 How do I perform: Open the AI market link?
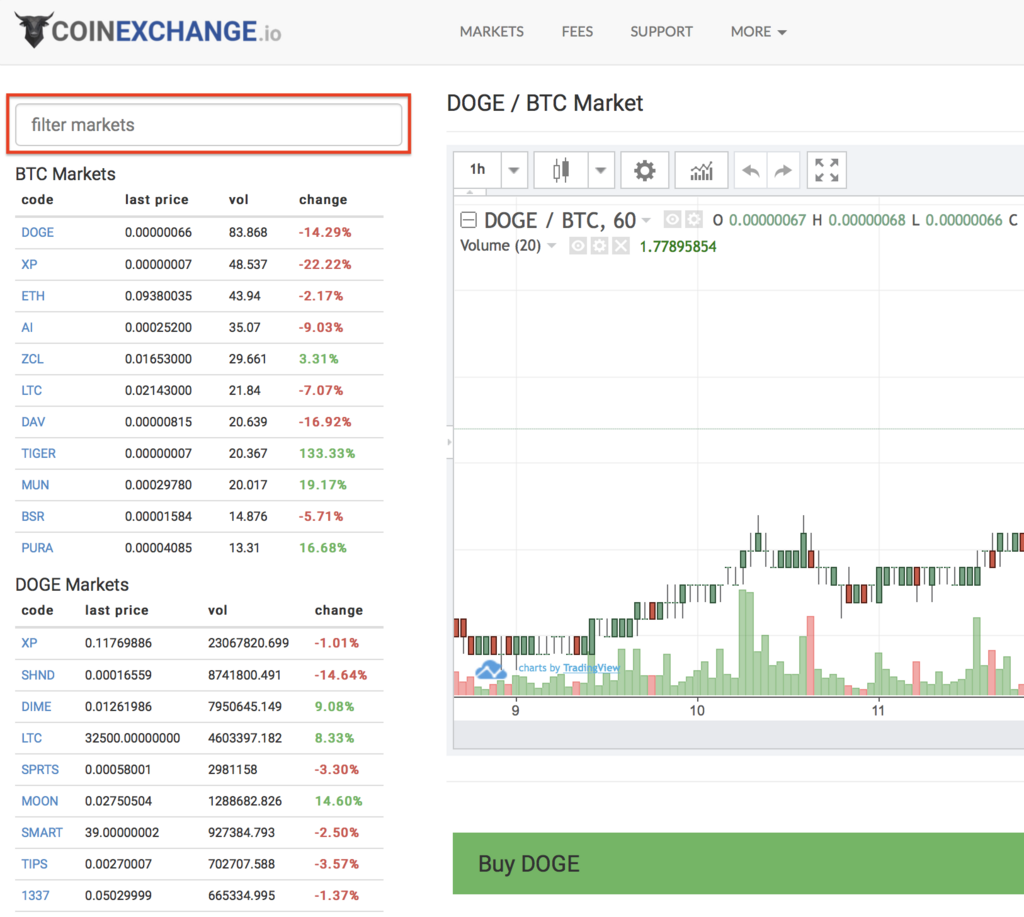point(27,327)
